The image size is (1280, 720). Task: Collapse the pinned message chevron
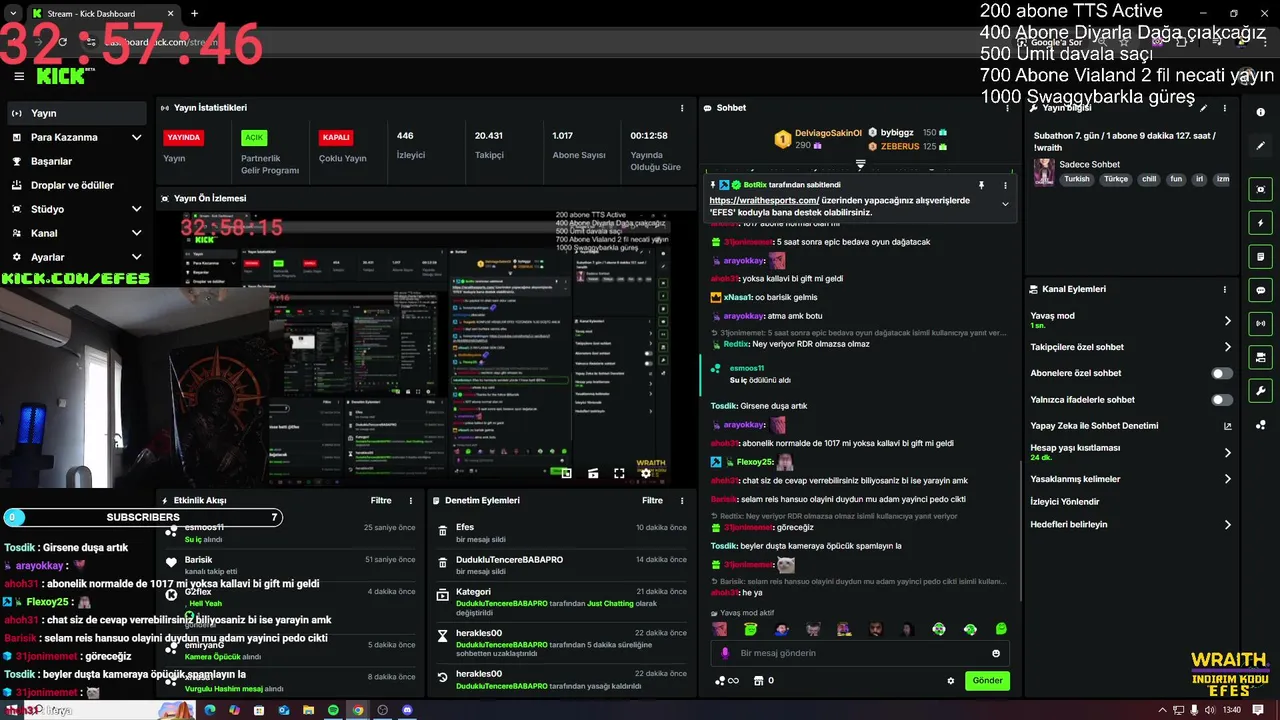click(1005, 204)
